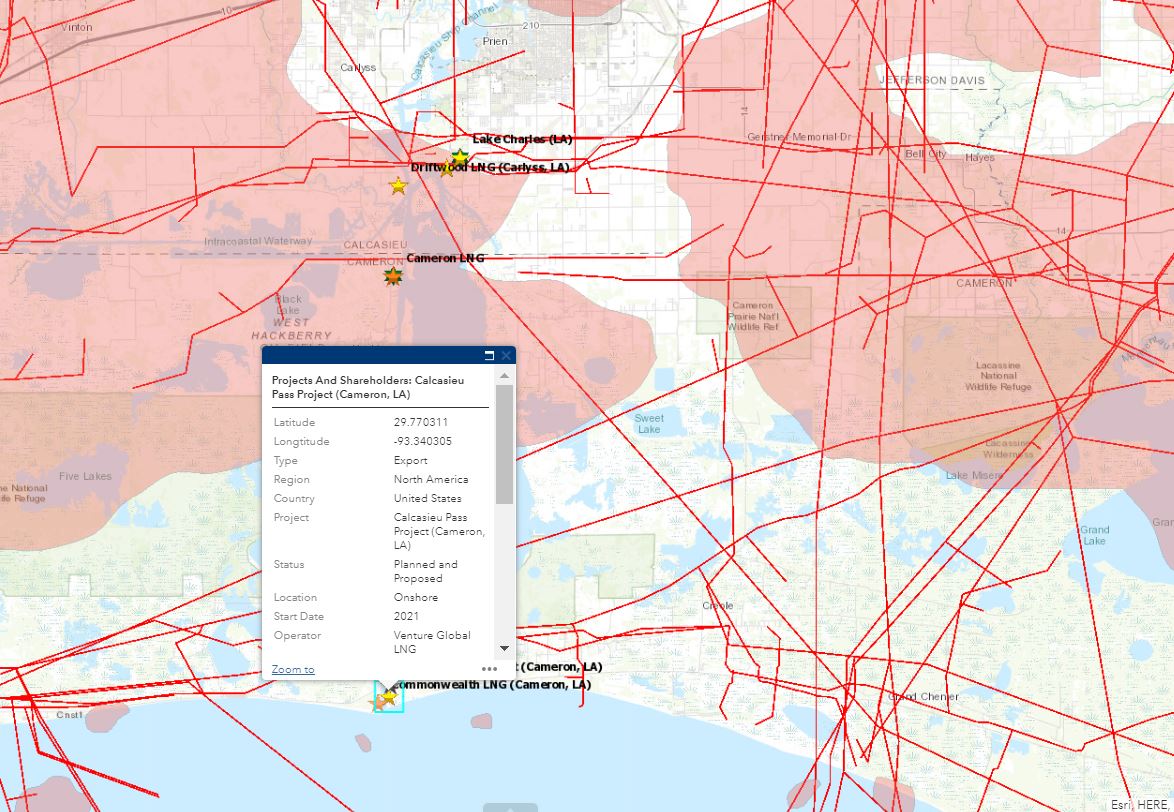This screenshot has width=1174, height=812.
Task: Maximize the project info popup
Action: [x=490, y=355]
